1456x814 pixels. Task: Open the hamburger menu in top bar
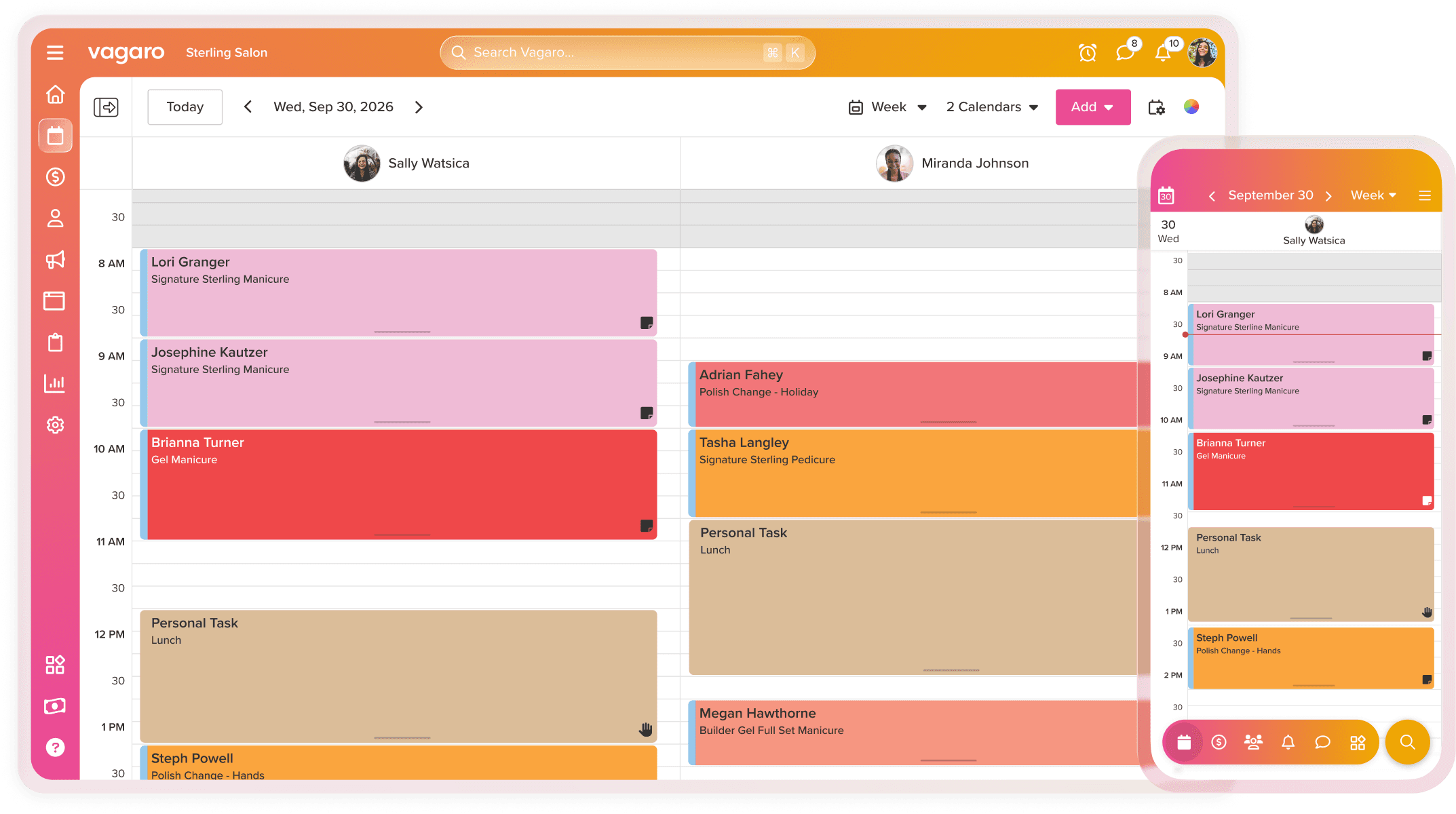(x=55, y=52)
